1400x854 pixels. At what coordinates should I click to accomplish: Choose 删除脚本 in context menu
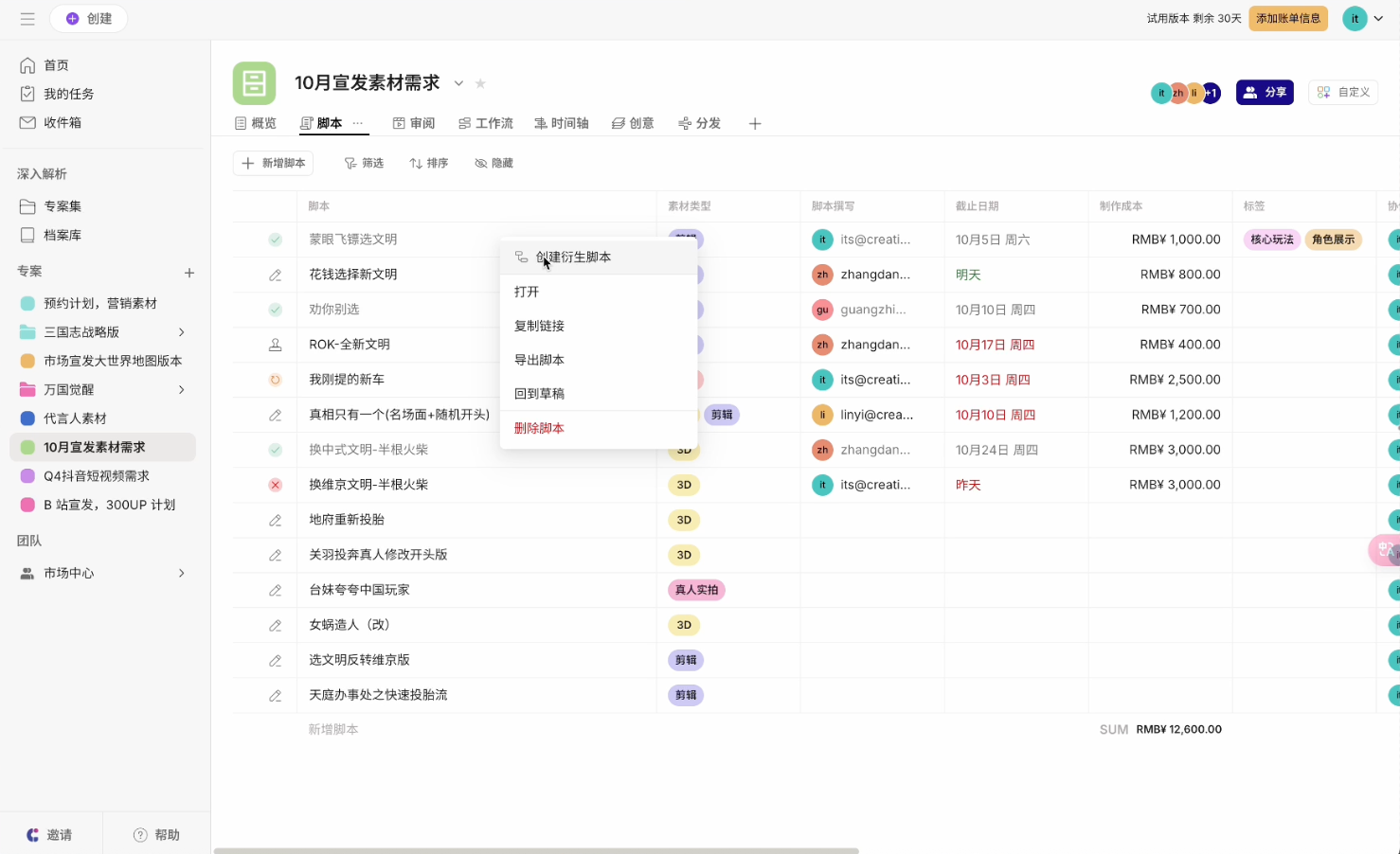tap(539, 428)
